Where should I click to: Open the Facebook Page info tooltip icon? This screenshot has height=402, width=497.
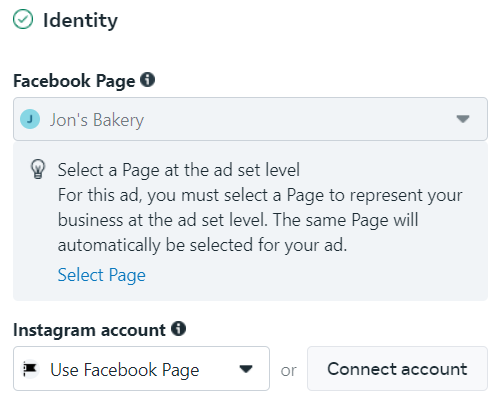tap(147, 80)
